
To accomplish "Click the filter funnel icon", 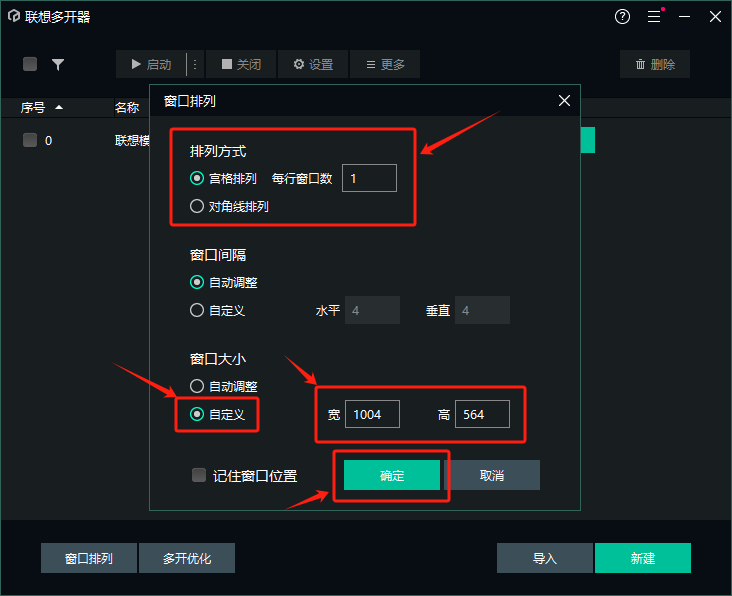I will (x=58, y=64).
